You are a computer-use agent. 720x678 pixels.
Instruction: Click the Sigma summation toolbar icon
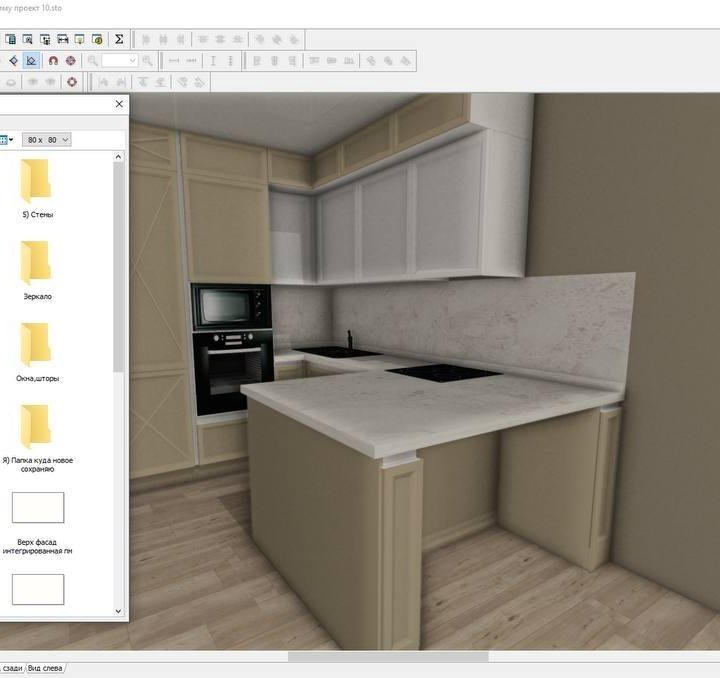[119, 39]
